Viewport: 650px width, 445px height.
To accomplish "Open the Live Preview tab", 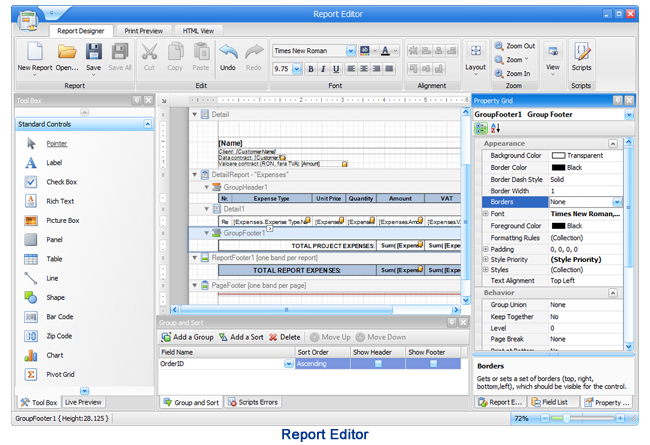I will pos(83,402).
